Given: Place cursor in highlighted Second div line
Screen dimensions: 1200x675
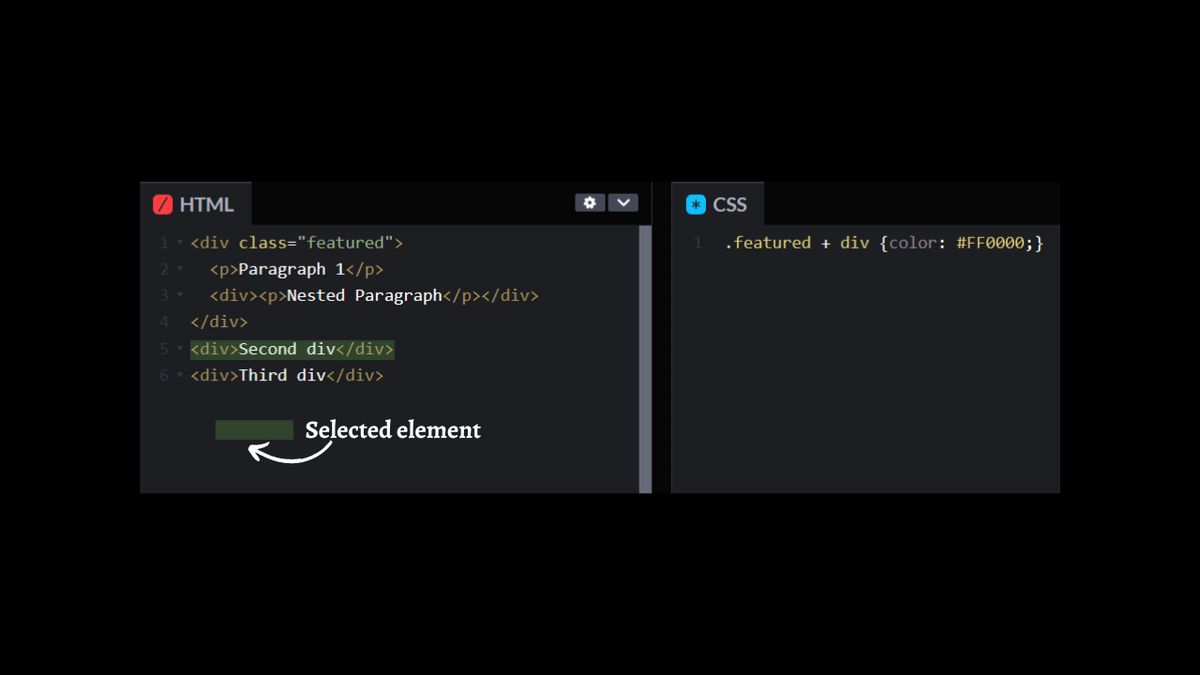Looking at the screenshot, I should 292,349.
